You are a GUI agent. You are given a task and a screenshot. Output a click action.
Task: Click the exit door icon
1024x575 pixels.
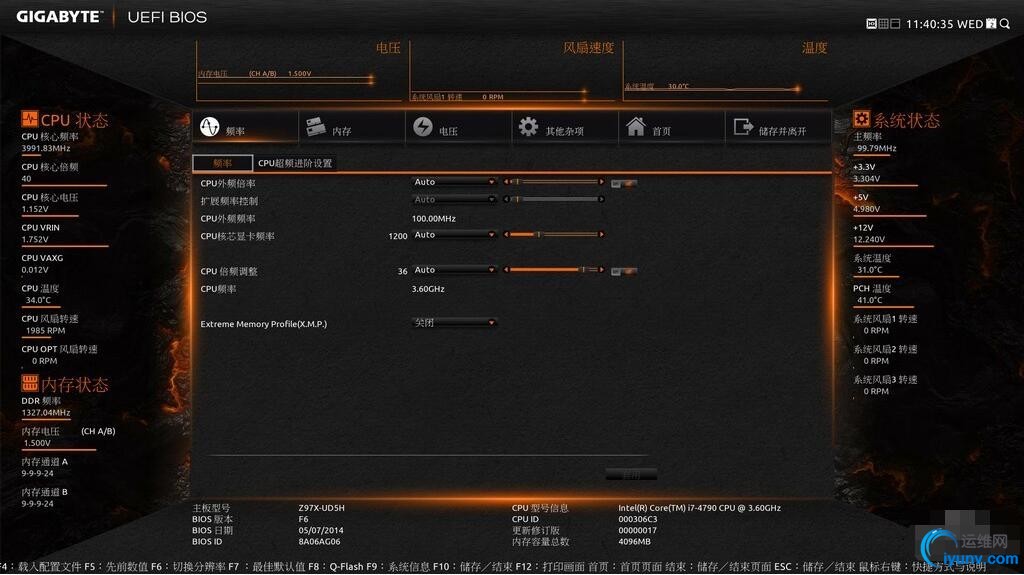(x=743, y=126)
